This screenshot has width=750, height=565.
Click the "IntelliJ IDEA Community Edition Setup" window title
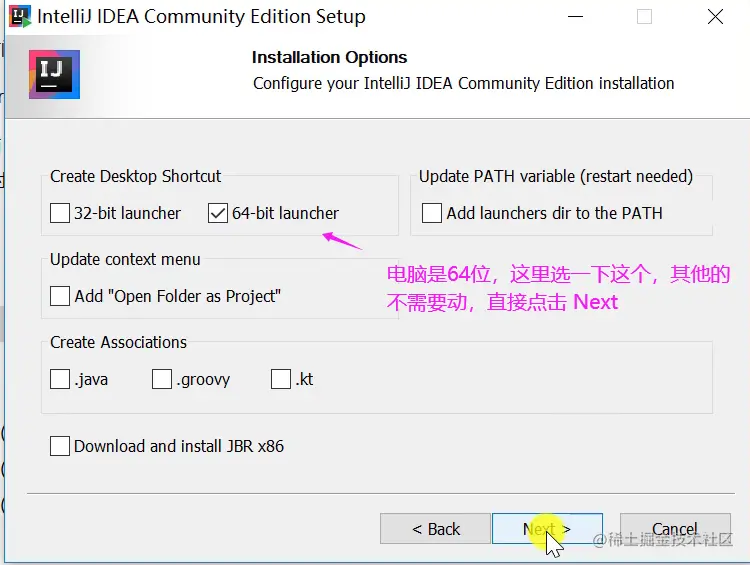(201, 16)
